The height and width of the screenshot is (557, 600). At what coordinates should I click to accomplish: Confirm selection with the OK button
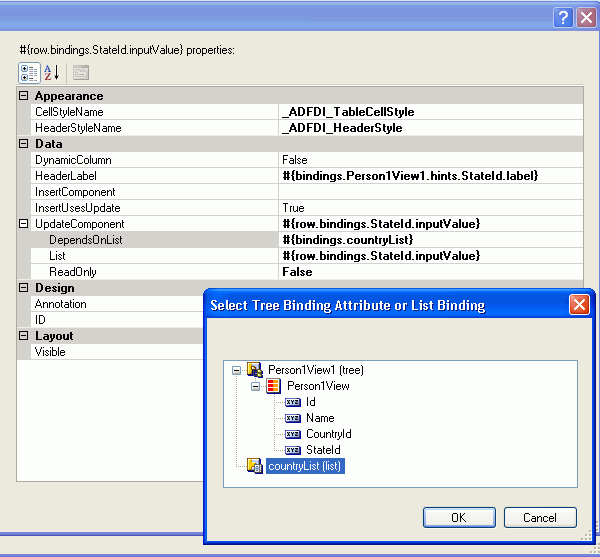459,518
